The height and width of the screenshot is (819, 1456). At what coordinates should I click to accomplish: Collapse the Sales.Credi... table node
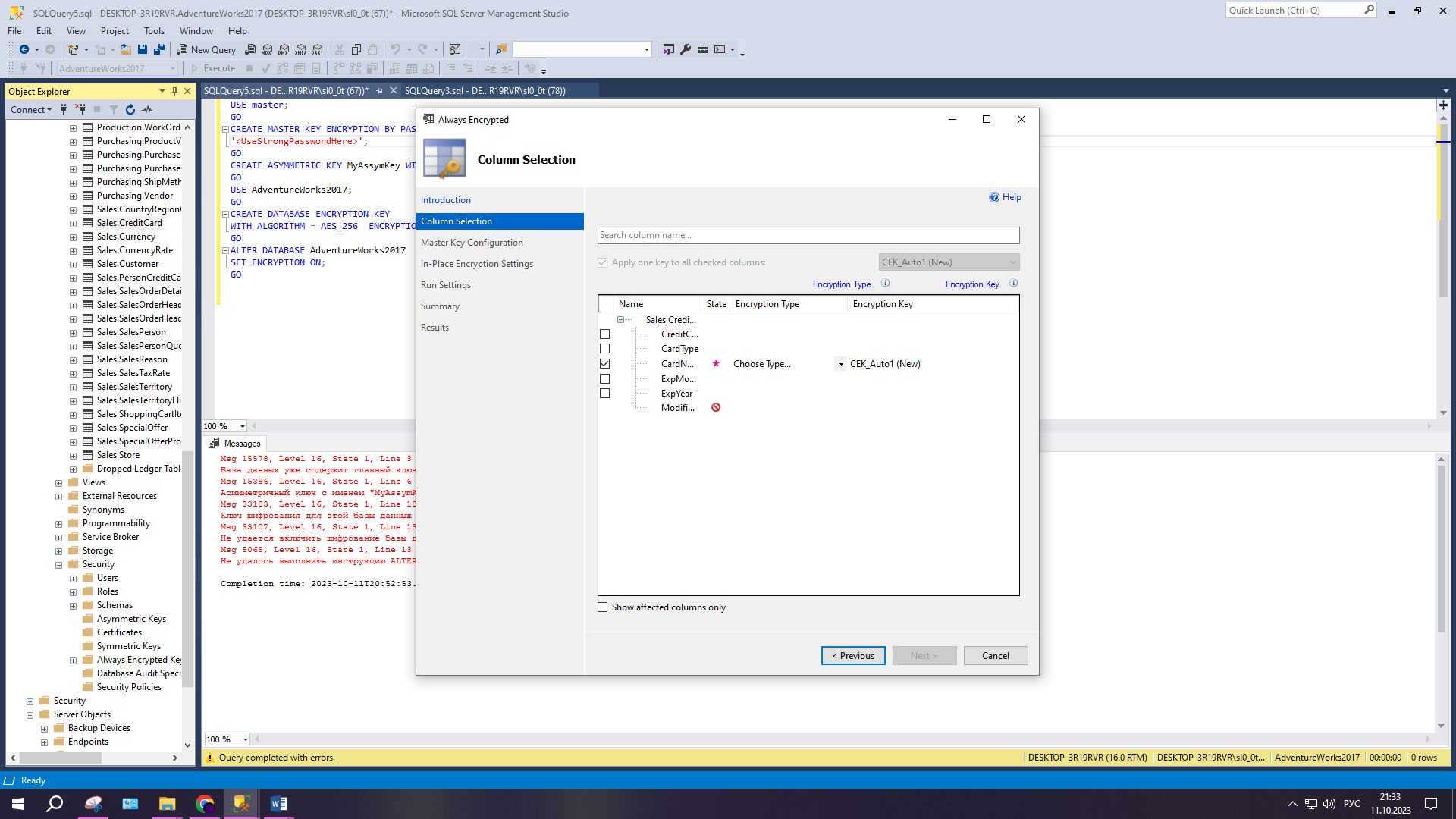pyautogui.click(x=620, y=320)
